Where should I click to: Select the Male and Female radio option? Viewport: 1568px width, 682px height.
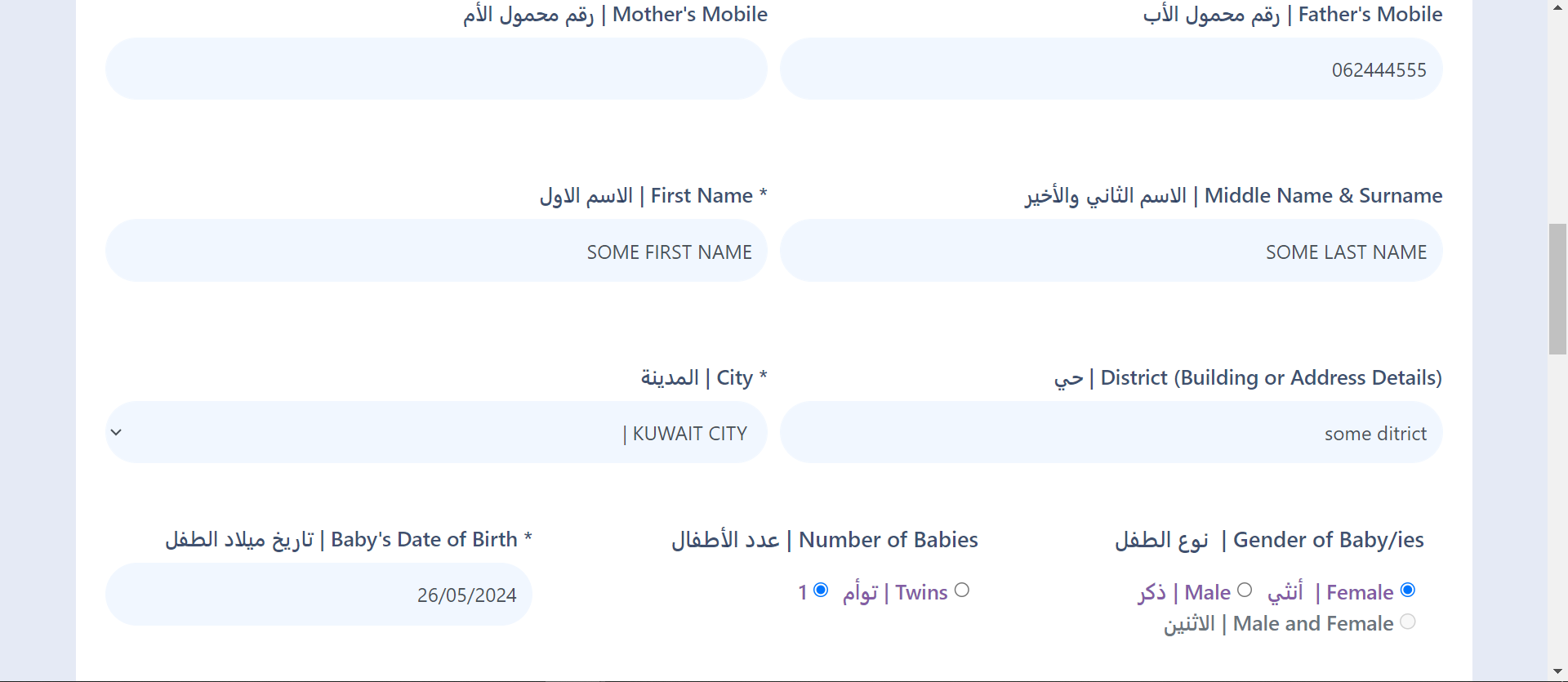click(x=1408, y=622)
